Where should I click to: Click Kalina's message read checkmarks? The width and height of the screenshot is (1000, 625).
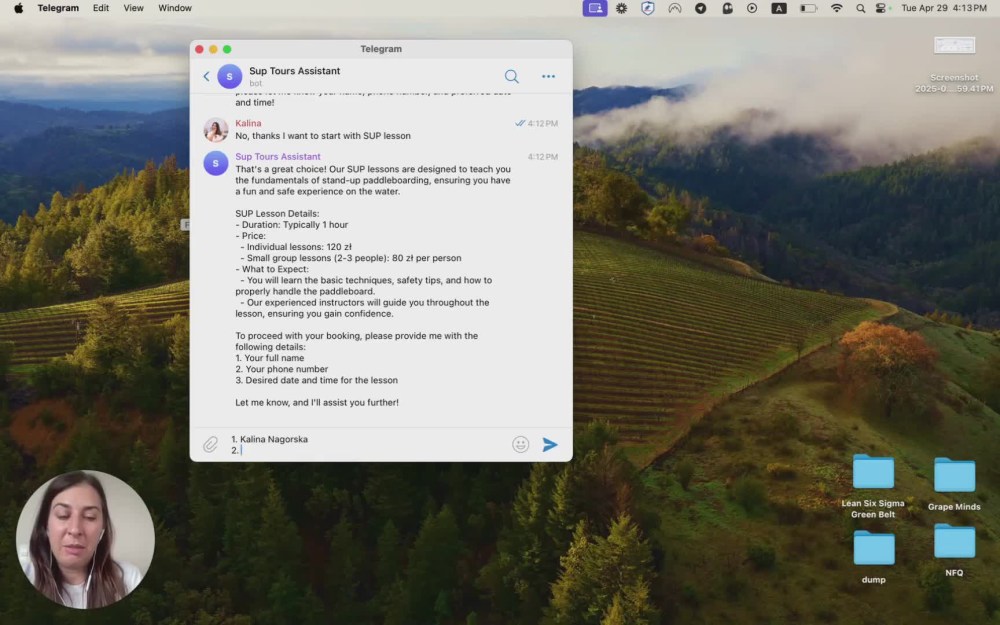[520, 123]
